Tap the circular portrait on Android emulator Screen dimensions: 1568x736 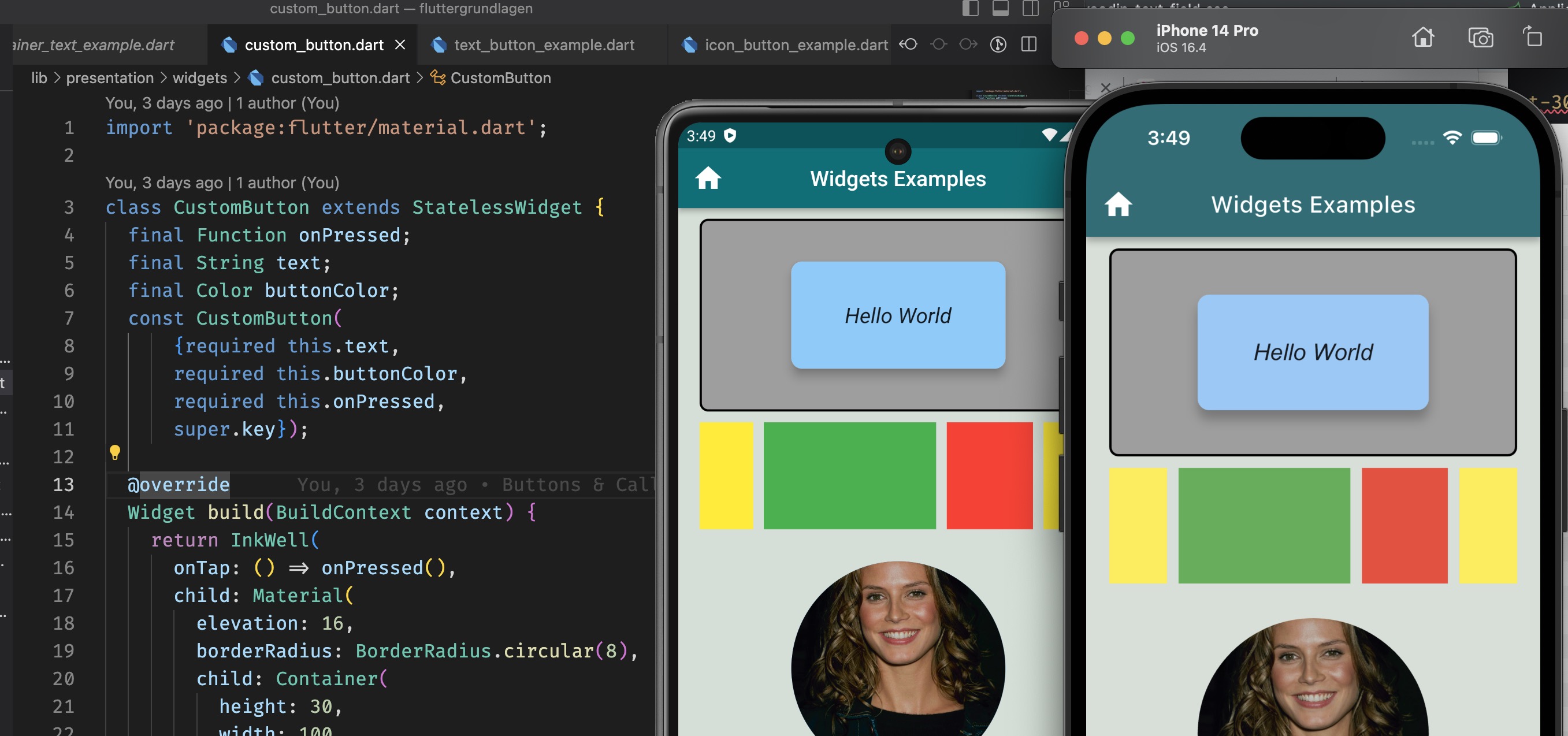pyautogui.click(x=898, y=649)
